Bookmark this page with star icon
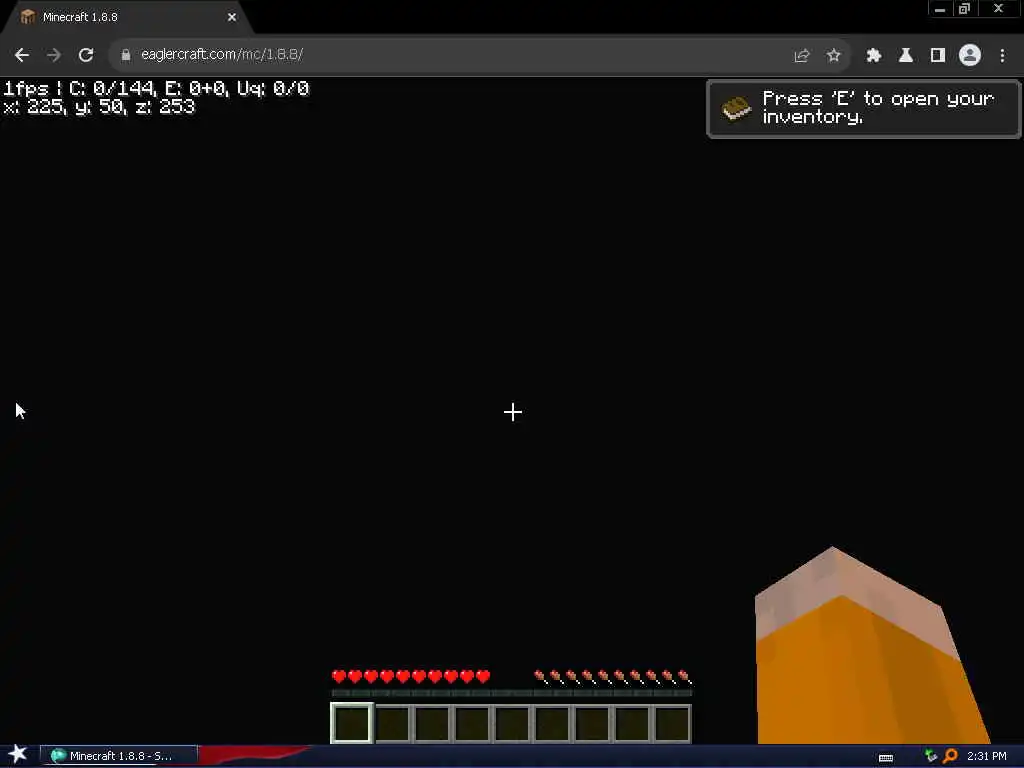Screen dimensions: 1024x768 tap(833, 56)
